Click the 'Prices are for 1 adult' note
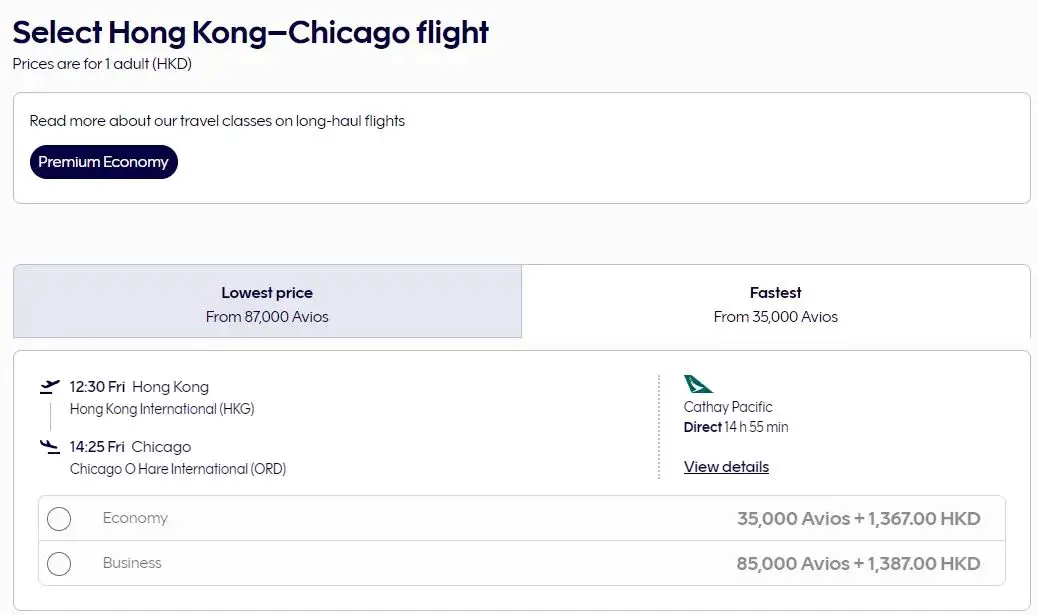 pyautogui.click(x=102, y=64)
